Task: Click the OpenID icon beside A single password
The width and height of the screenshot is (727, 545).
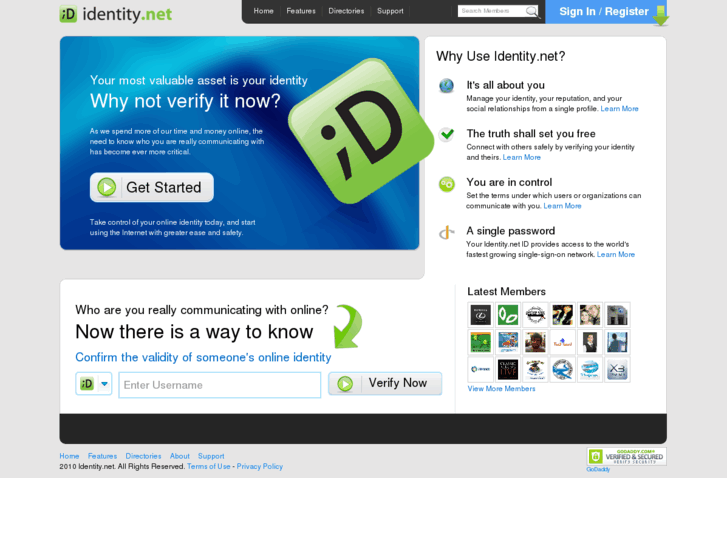Action: pos(446,232)
